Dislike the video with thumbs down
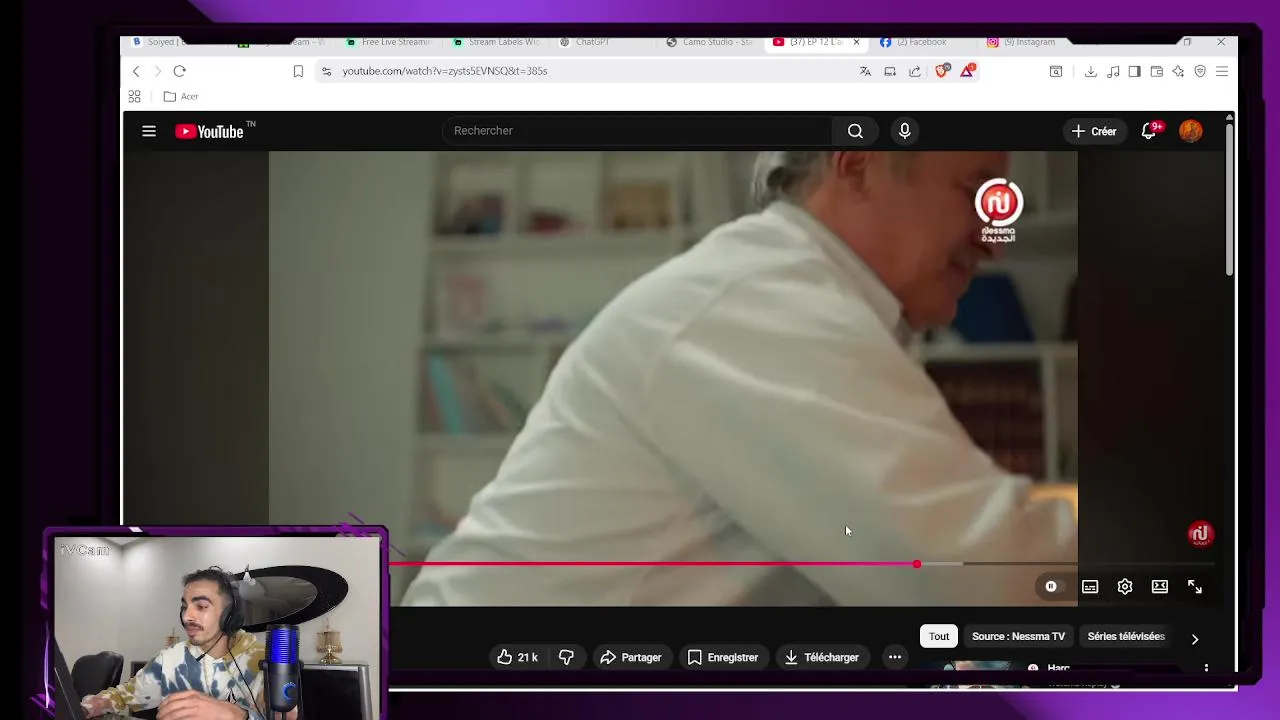 point(566,657)
